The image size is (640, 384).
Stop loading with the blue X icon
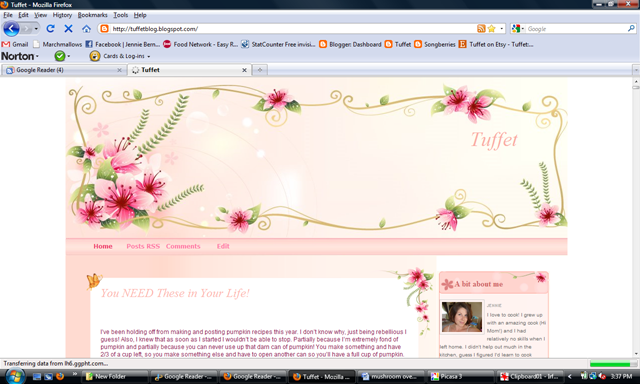tap(68, 29)
